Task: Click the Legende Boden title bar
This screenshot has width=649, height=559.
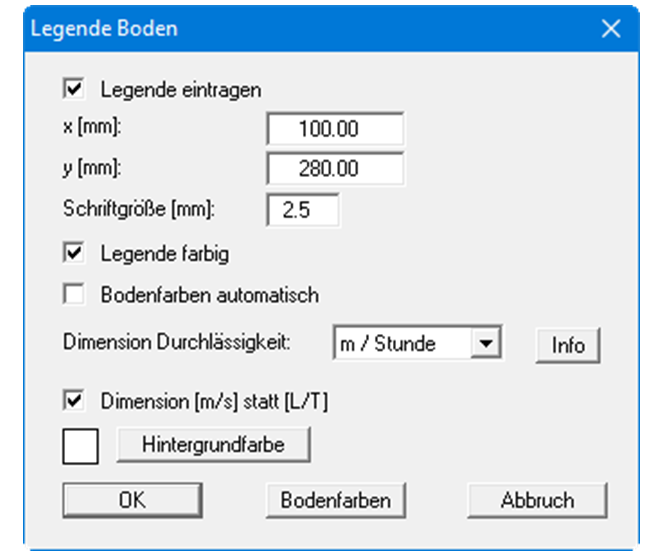Action: pyautogui.click(x=300, y=28)
